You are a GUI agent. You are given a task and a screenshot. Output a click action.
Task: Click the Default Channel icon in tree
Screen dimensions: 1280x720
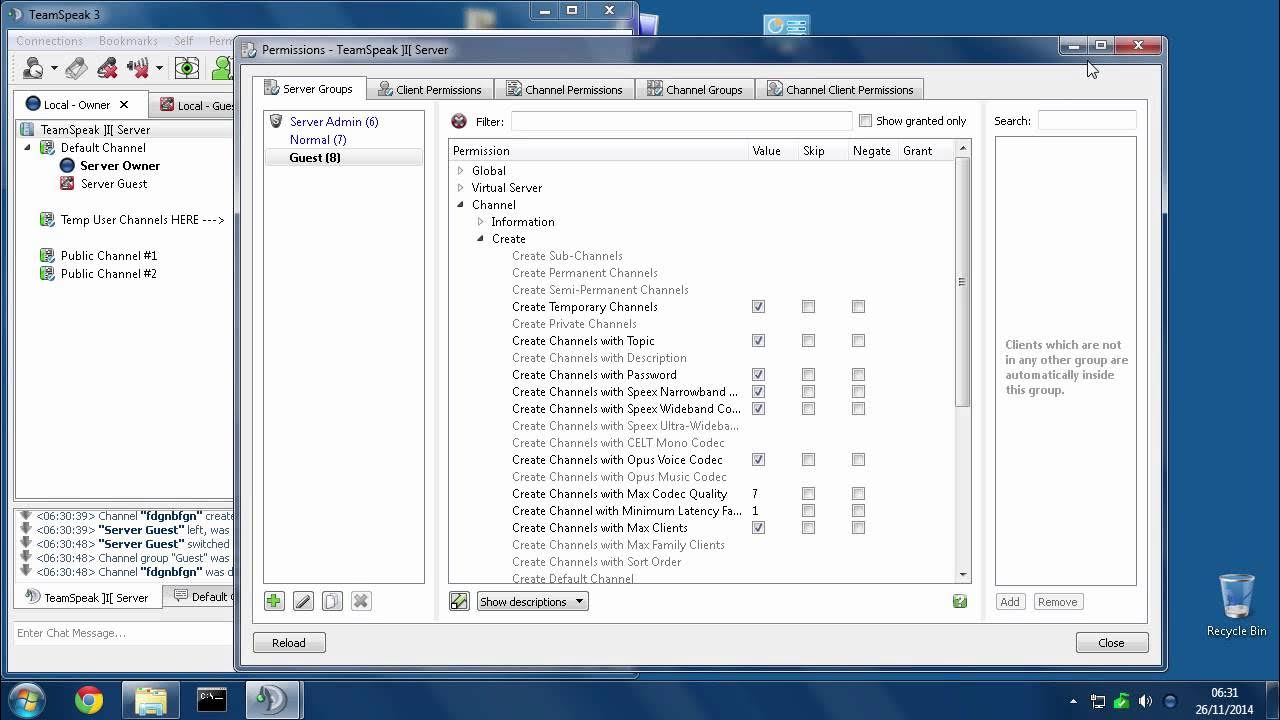[47, 148]
